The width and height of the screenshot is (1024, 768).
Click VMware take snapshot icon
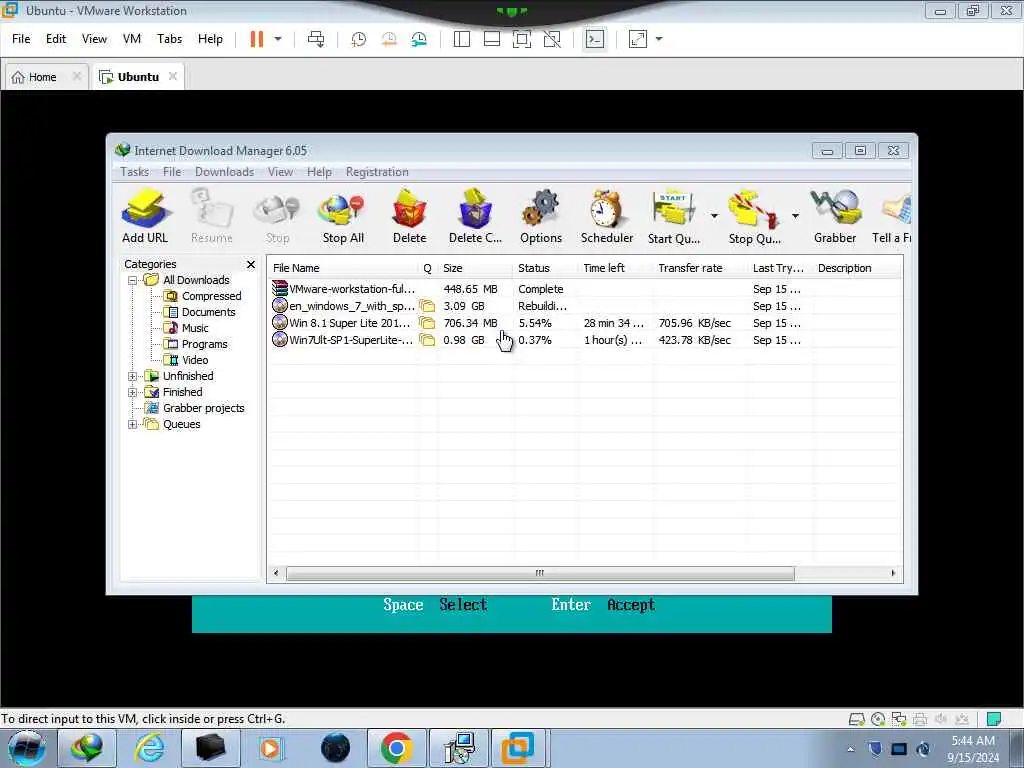(x=359, y=39)
